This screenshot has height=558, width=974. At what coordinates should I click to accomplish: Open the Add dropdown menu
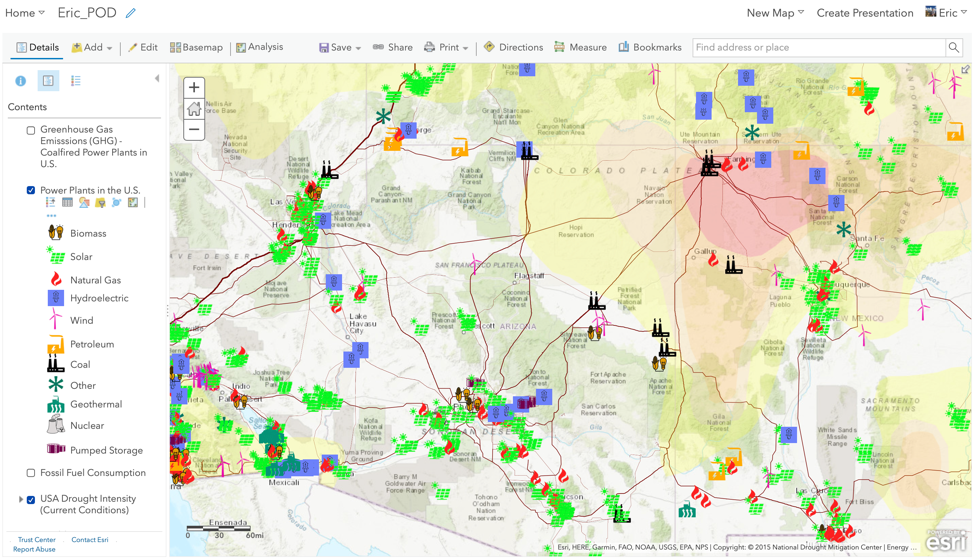[92, 47]
